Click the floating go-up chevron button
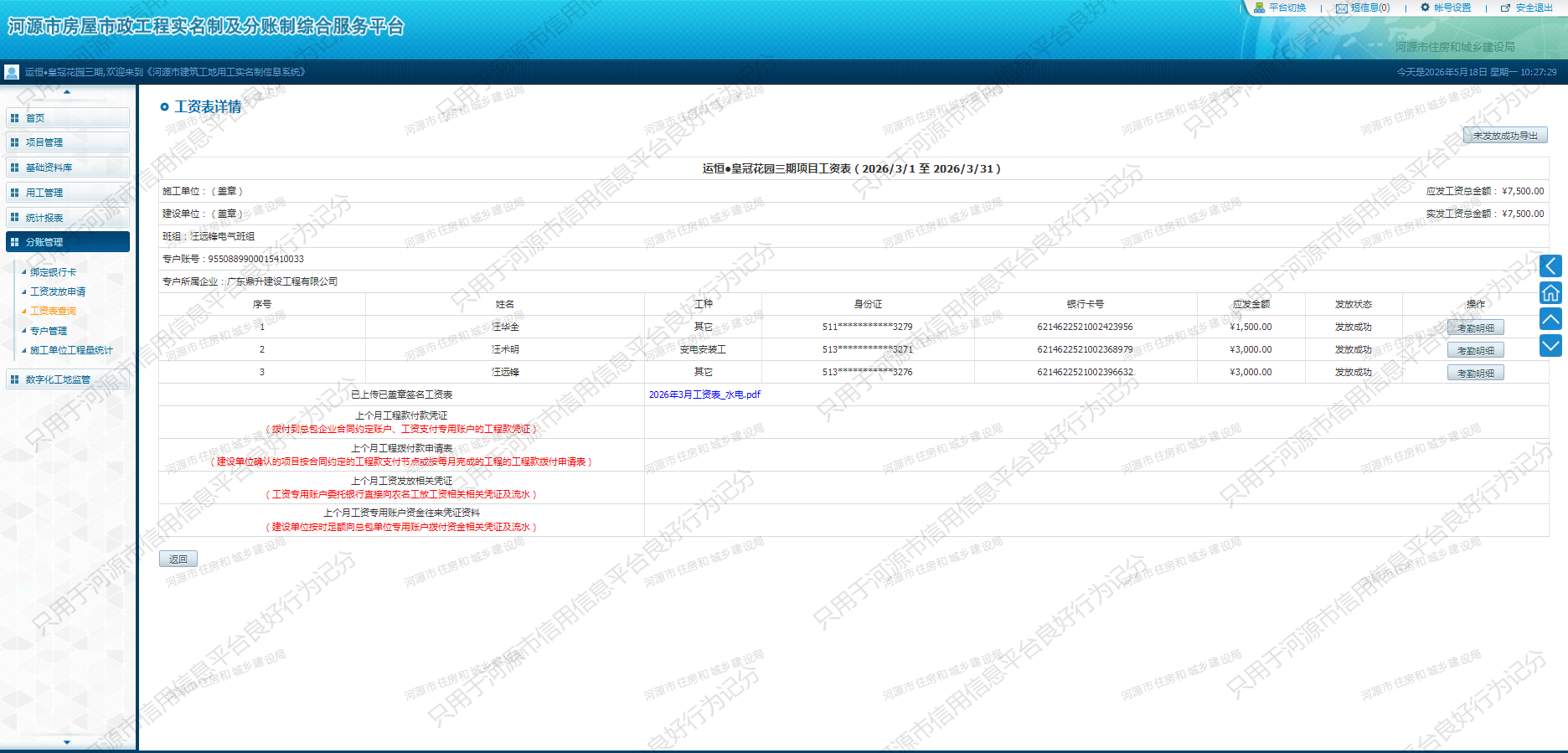The height and width of the screenshot is (753, 1568). tap(1550, 319)
